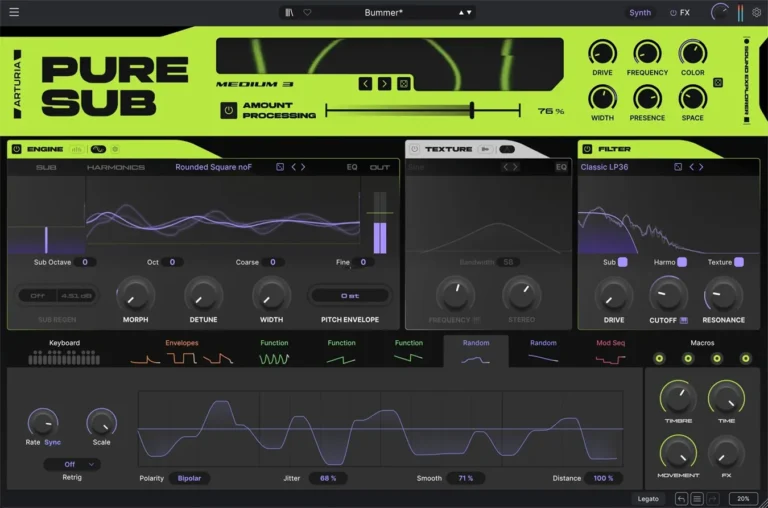The width and height of the screenshot is (768, 508).
Task: Go to previous Engine wavetable
Action: pyautogui.click(x=293, y=167)
